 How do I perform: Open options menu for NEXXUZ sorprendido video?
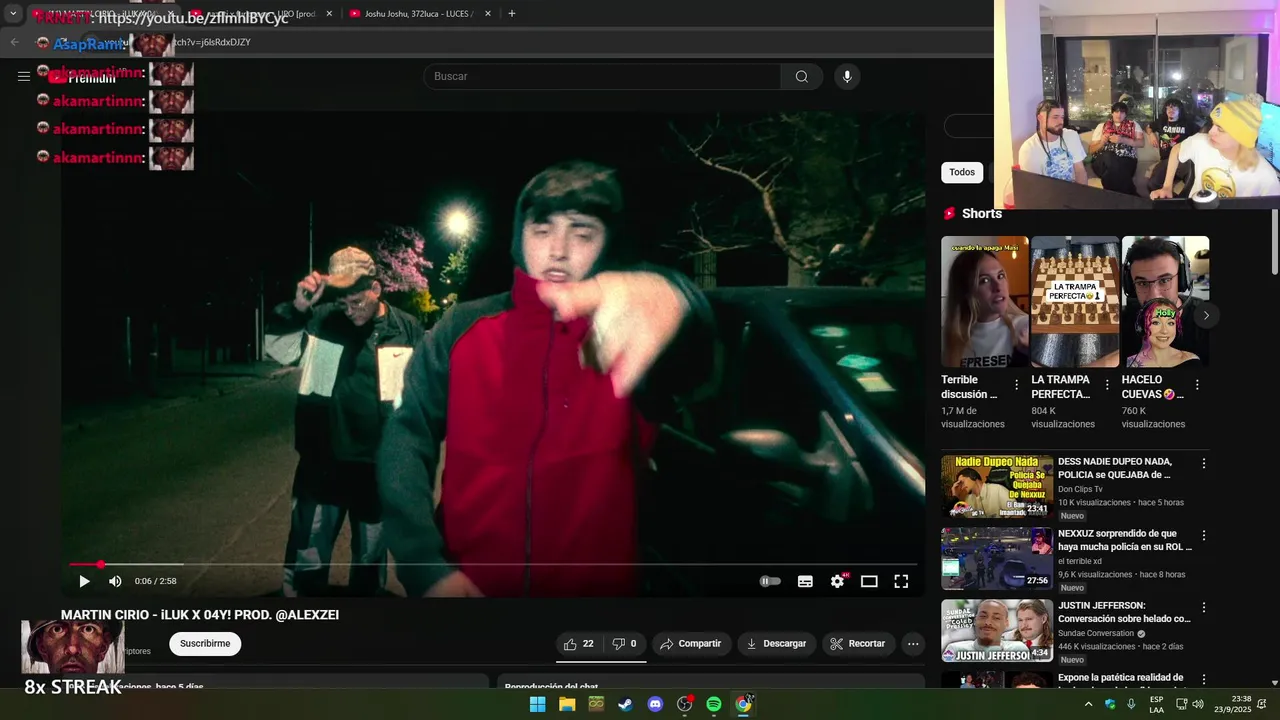click(1204, 536)
